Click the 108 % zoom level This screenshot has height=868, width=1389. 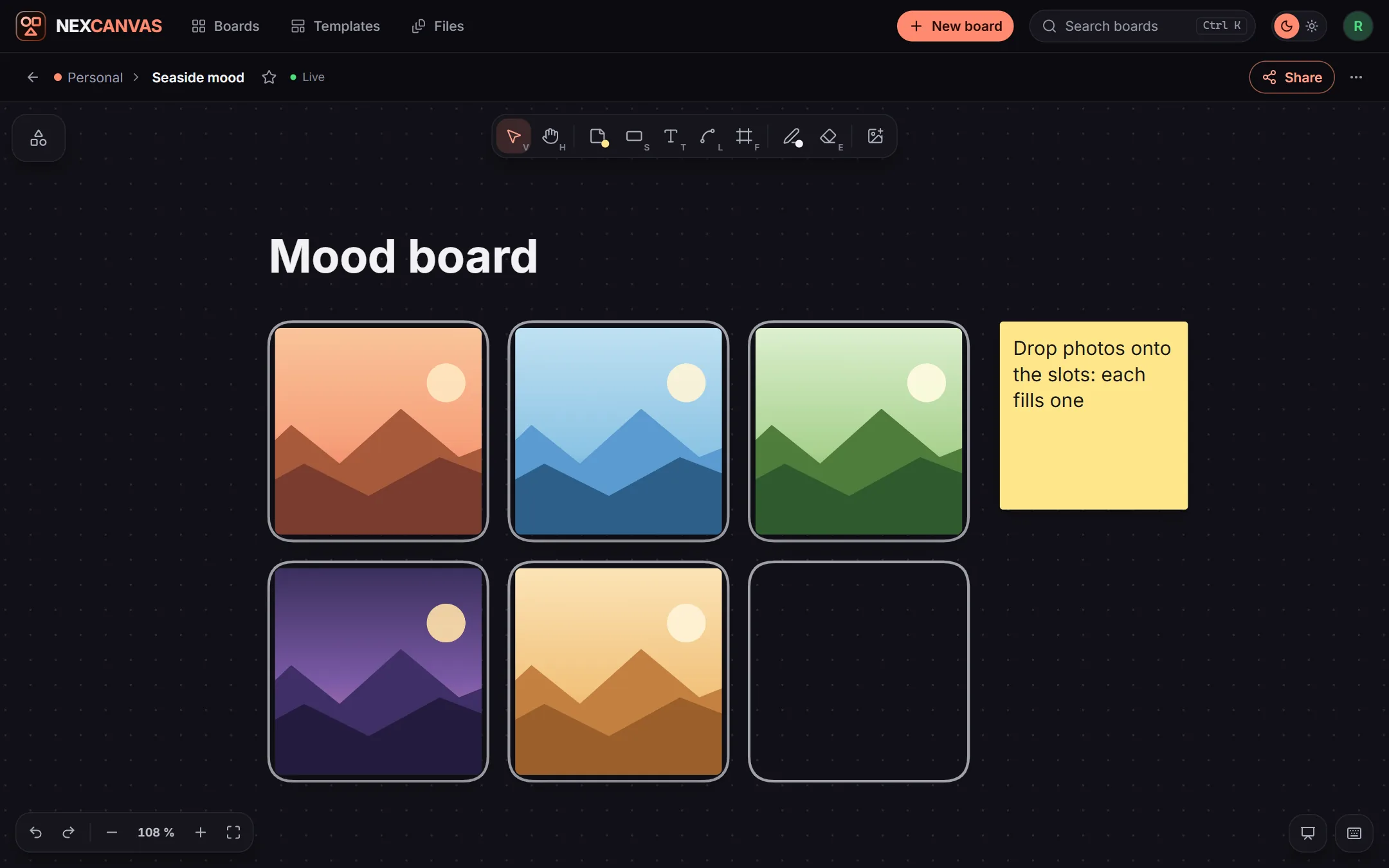coord(156,833)
